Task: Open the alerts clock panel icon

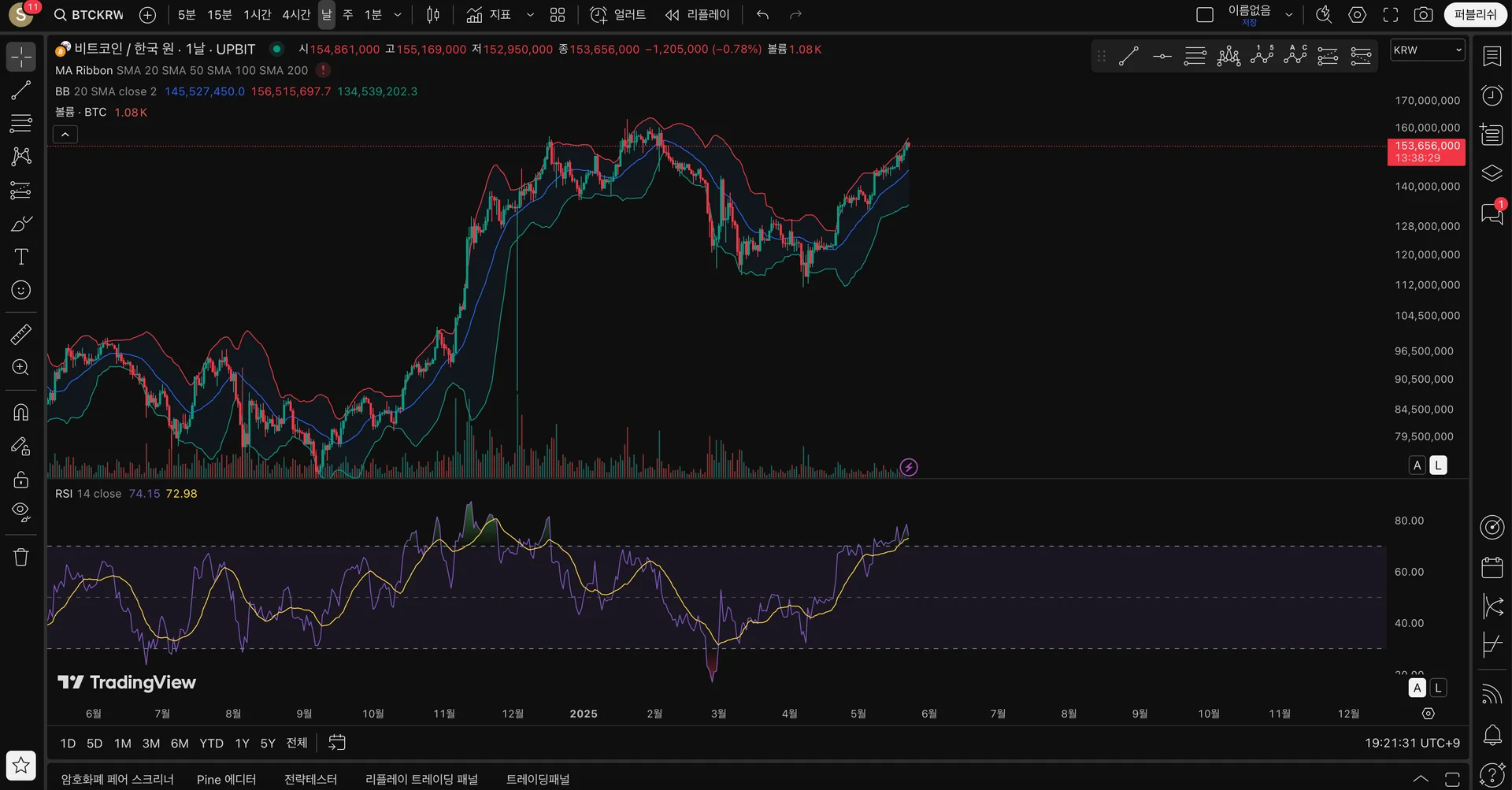Action: tap(1492, 96)
